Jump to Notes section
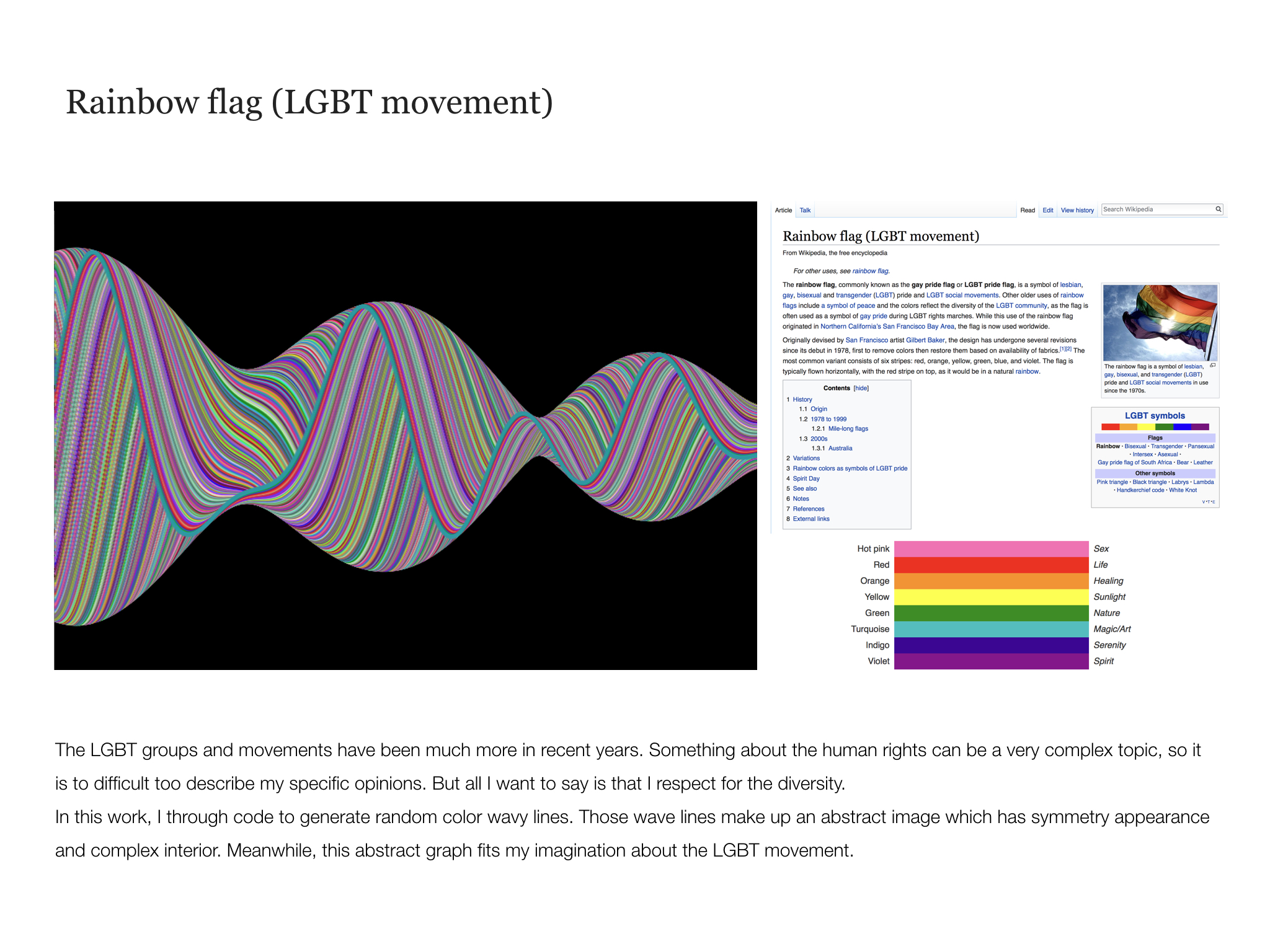Viewport: 1270px width, 952px height. pos(801,498)
